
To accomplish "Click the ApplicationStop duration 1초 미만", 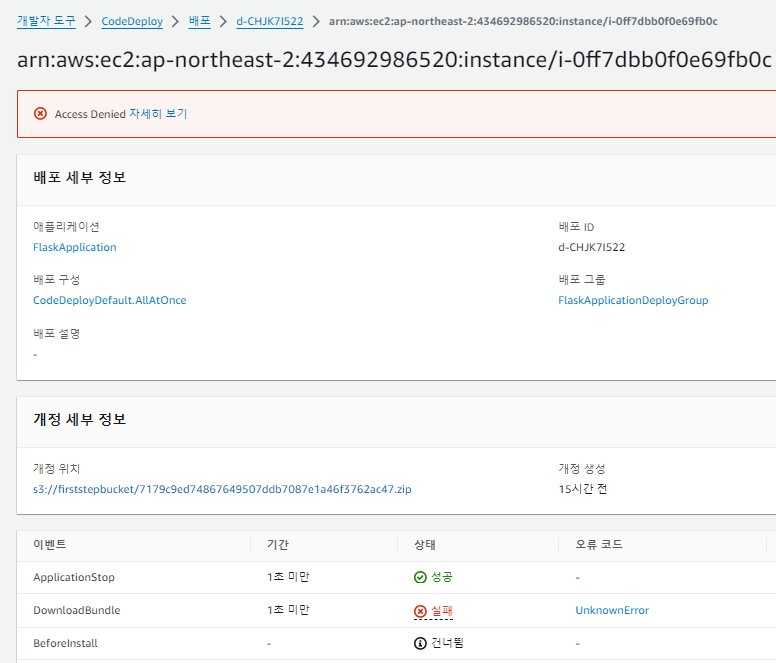I will click(x=288, y=577).
